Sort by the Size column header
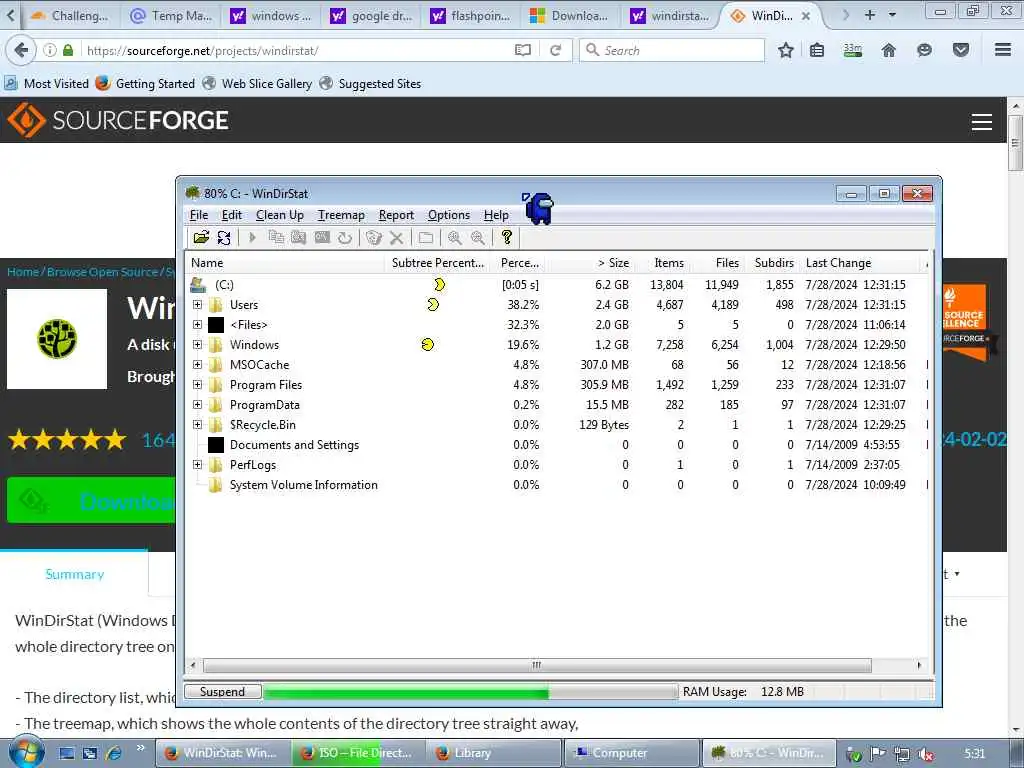1024x768 pixels. 589,263
